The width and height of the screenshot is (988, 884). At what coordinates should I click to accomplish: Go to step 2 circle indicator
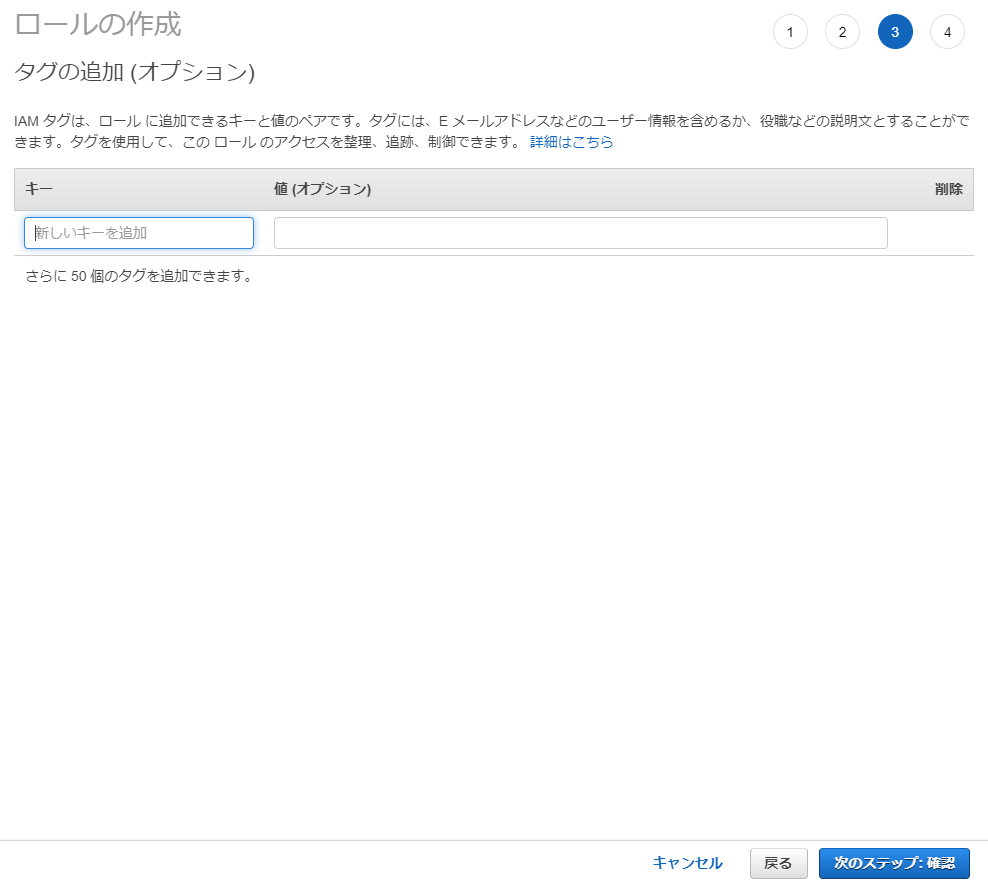842,32
